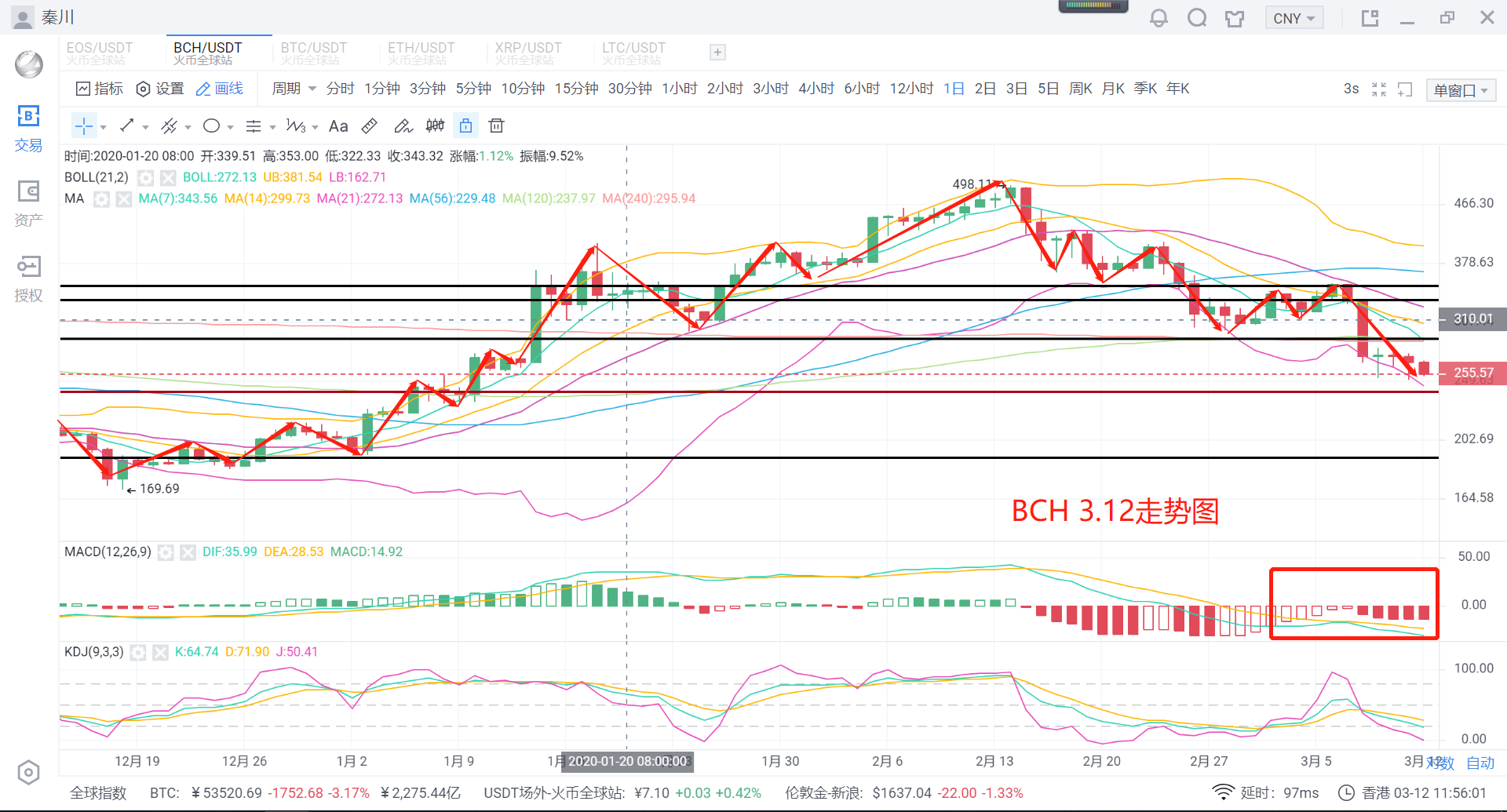Switch to the BTC/USDT tab
This screenshot has width=1507, height=812.
[314, 53]
